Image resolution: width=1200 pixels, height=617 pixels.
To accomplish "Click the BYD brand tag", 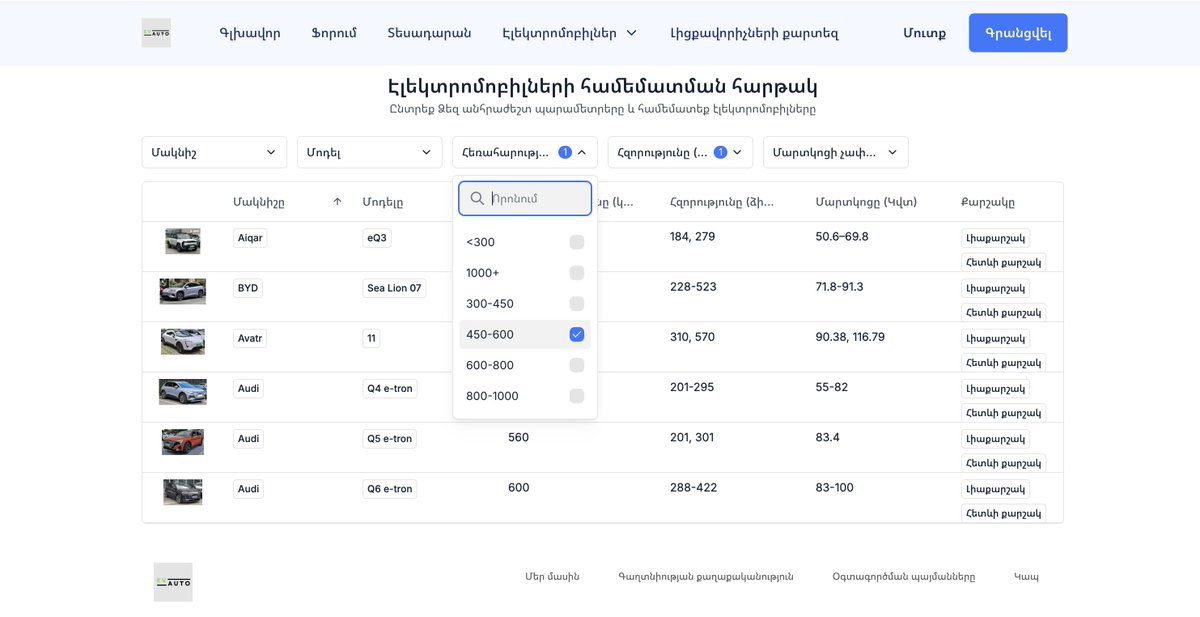I will point(248,288).
